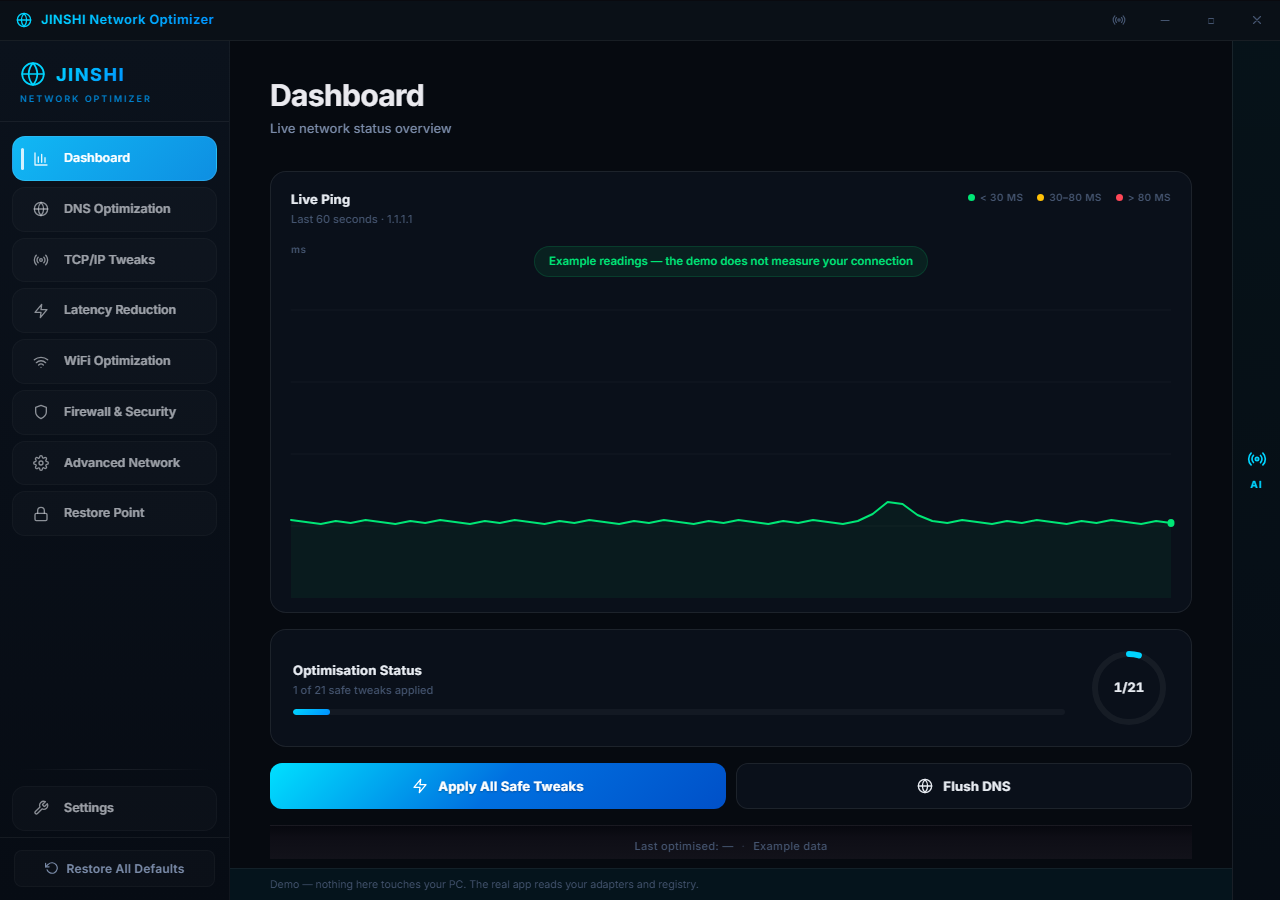1280x900 pixels.
Task: Click 'Last 60 seconds · 1.1.1.1' text
Action: coord(352,219)
